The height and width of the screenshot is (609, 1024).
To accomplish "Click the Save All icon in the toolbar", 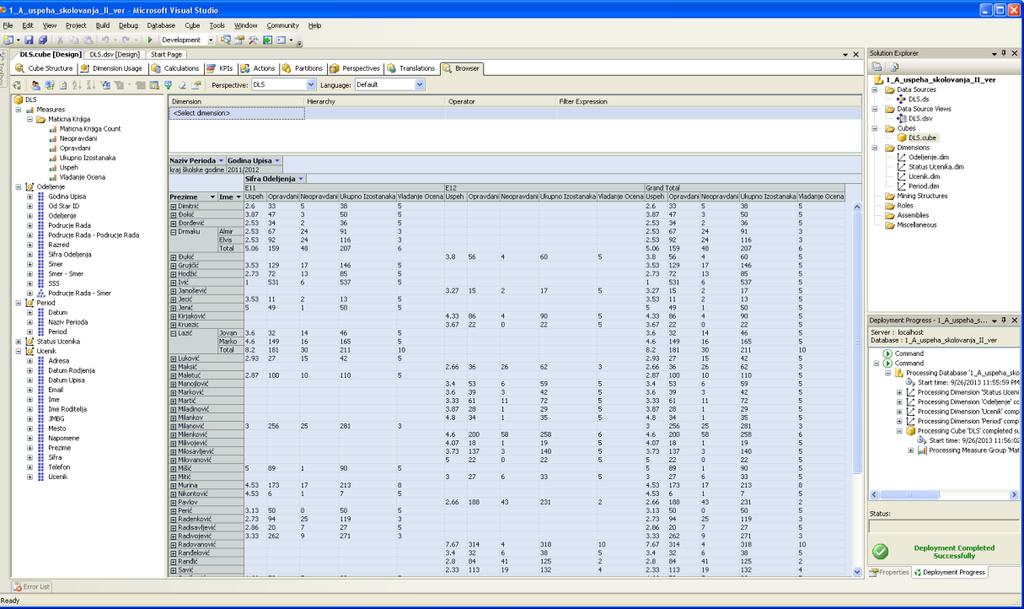I will (42, 40).
